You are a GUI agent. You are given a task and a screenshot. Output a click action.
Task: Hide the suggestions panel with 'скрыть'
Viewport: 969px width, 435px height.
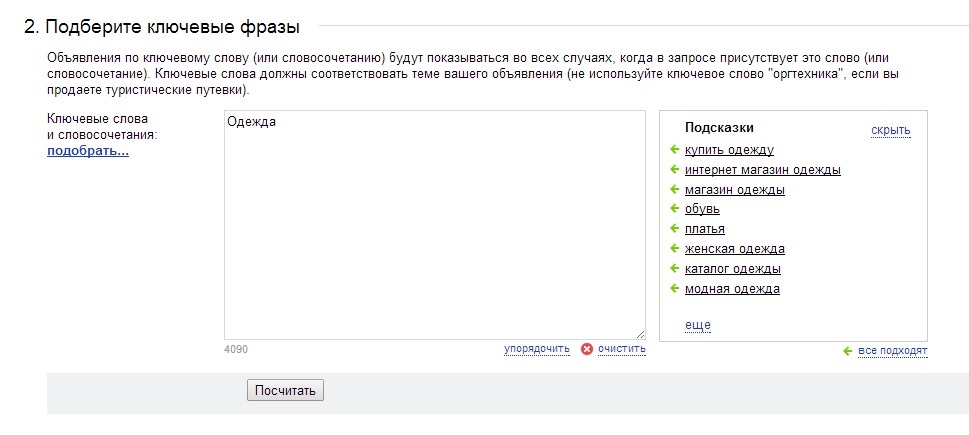coord(890,131)
